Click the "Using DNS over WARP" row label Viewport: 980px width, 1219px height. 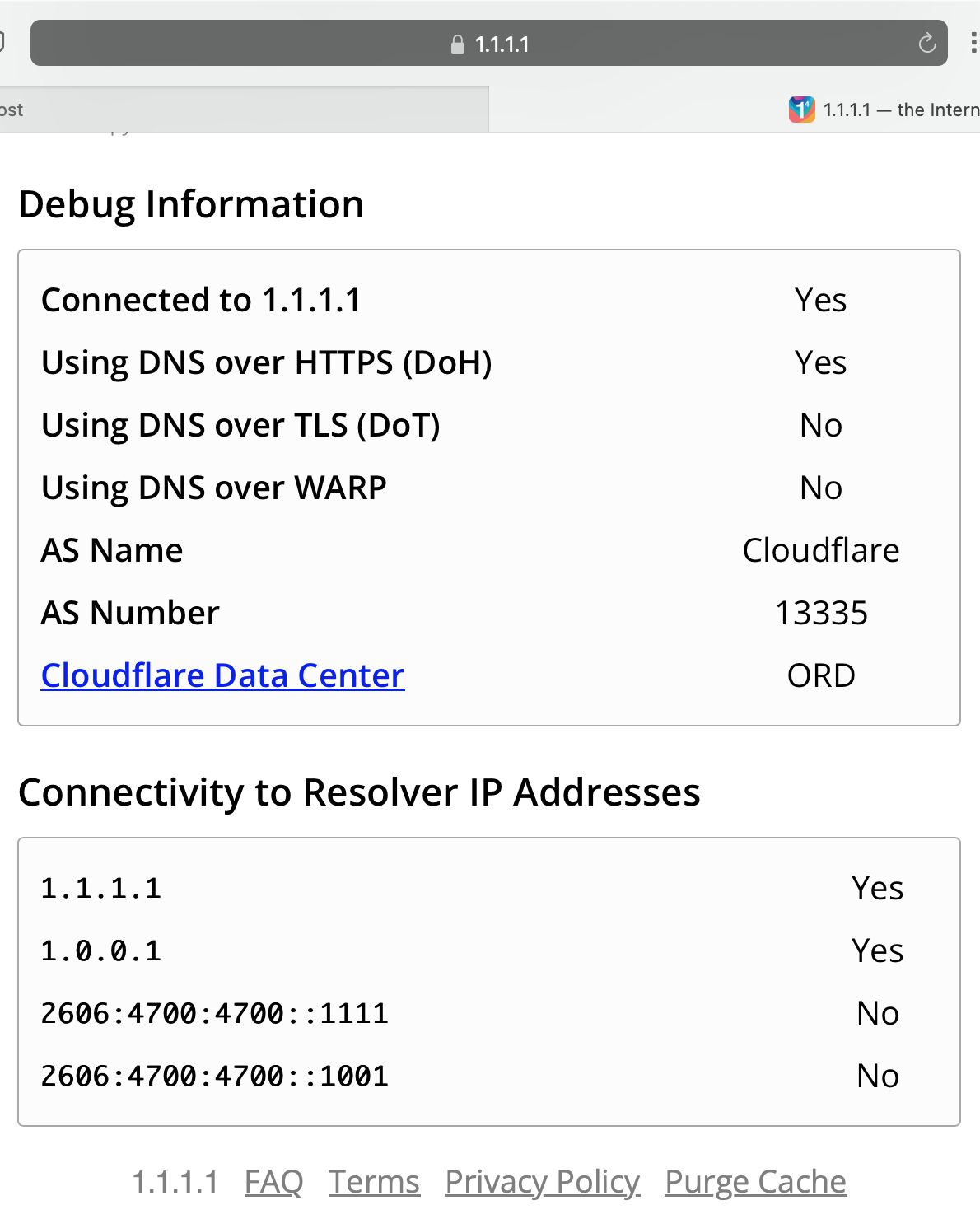(x=214, y=488)
